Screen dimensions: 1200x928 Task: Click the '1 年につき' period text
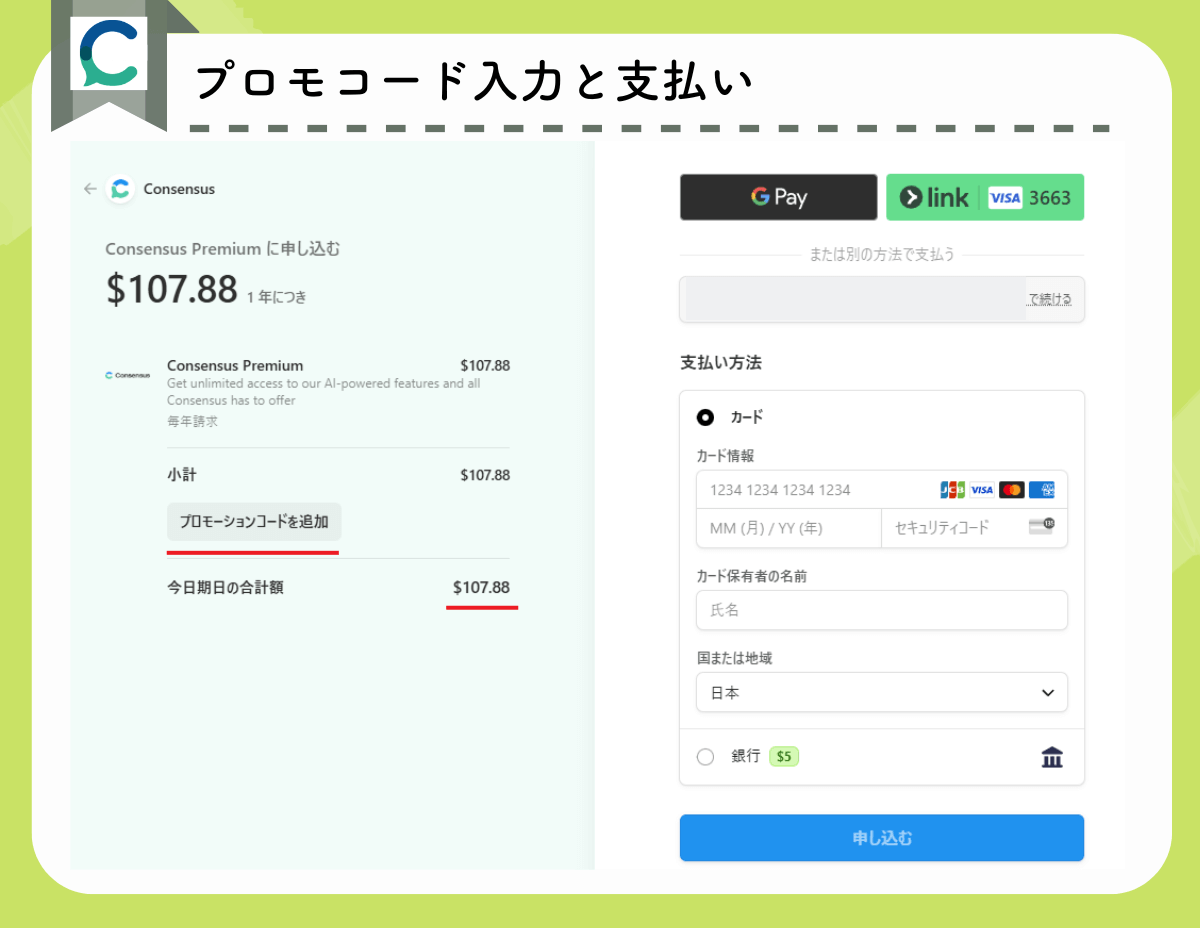[x=277, y=297]
